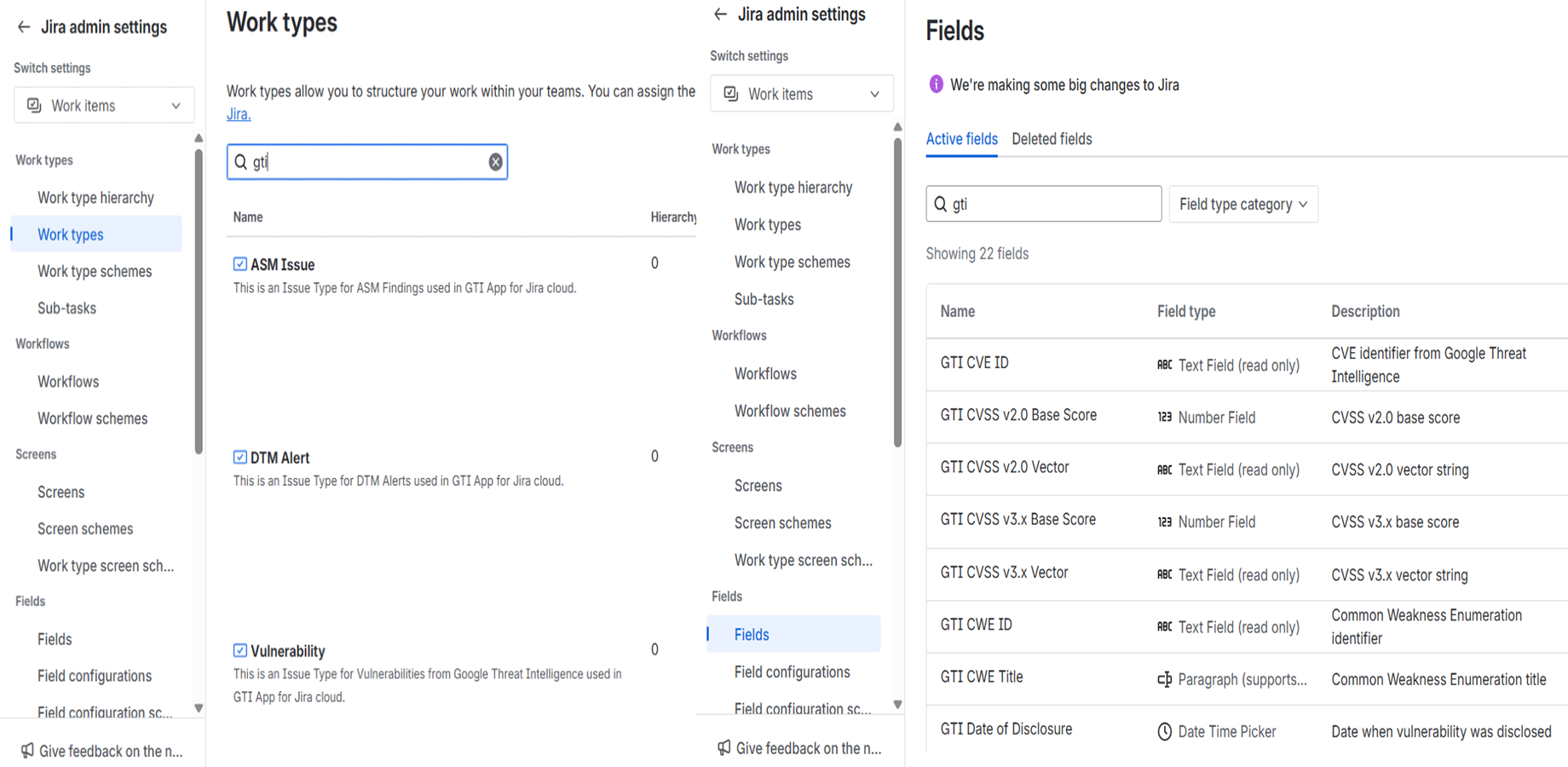The image size is (1568, 767).
Task: Click the paragraph icon next to GTI CWE Title
Action: pos(1165,679)
